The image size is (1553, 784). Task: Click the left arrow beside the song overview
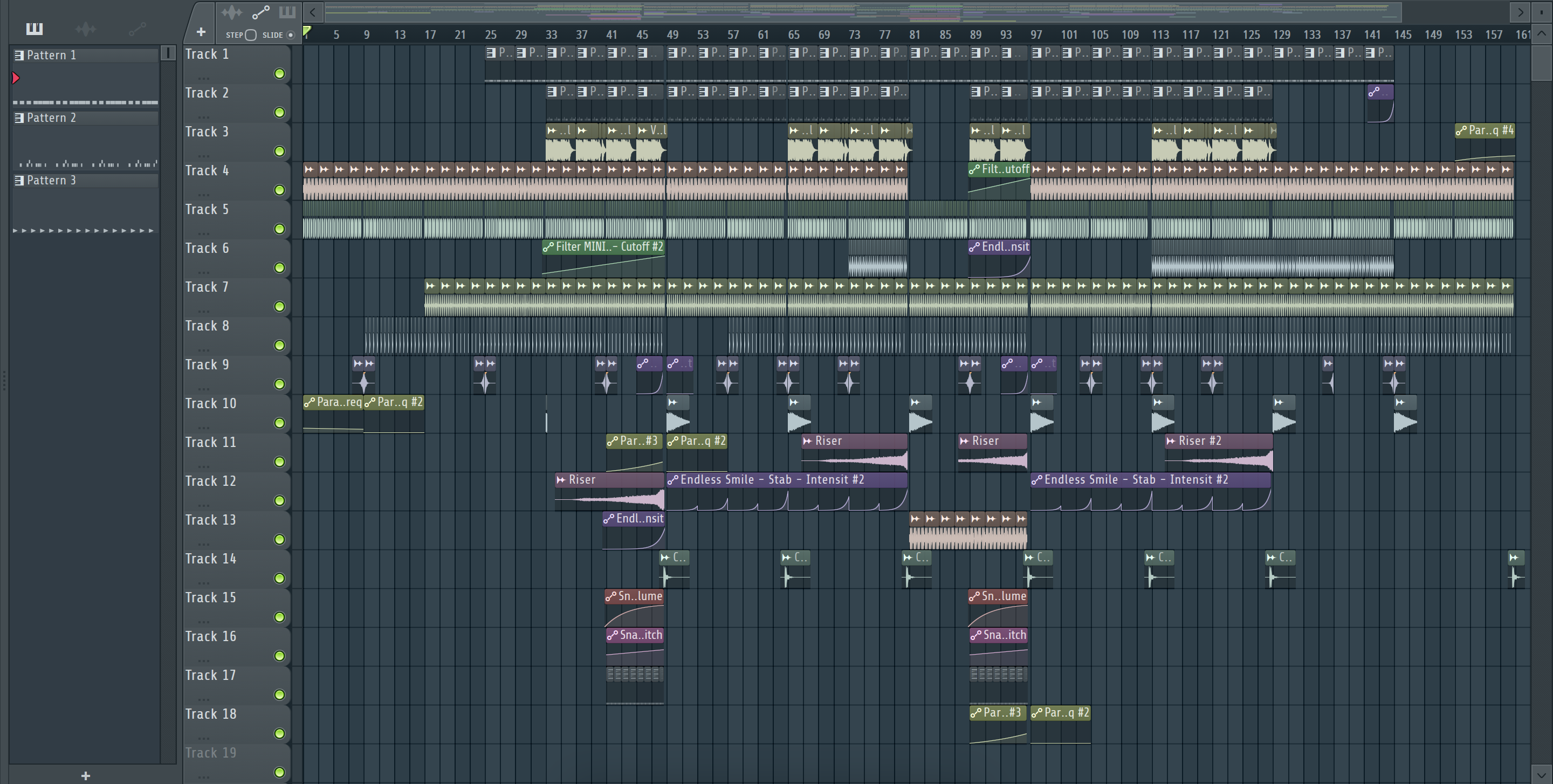pyautogui.click(x=312, y=12)
